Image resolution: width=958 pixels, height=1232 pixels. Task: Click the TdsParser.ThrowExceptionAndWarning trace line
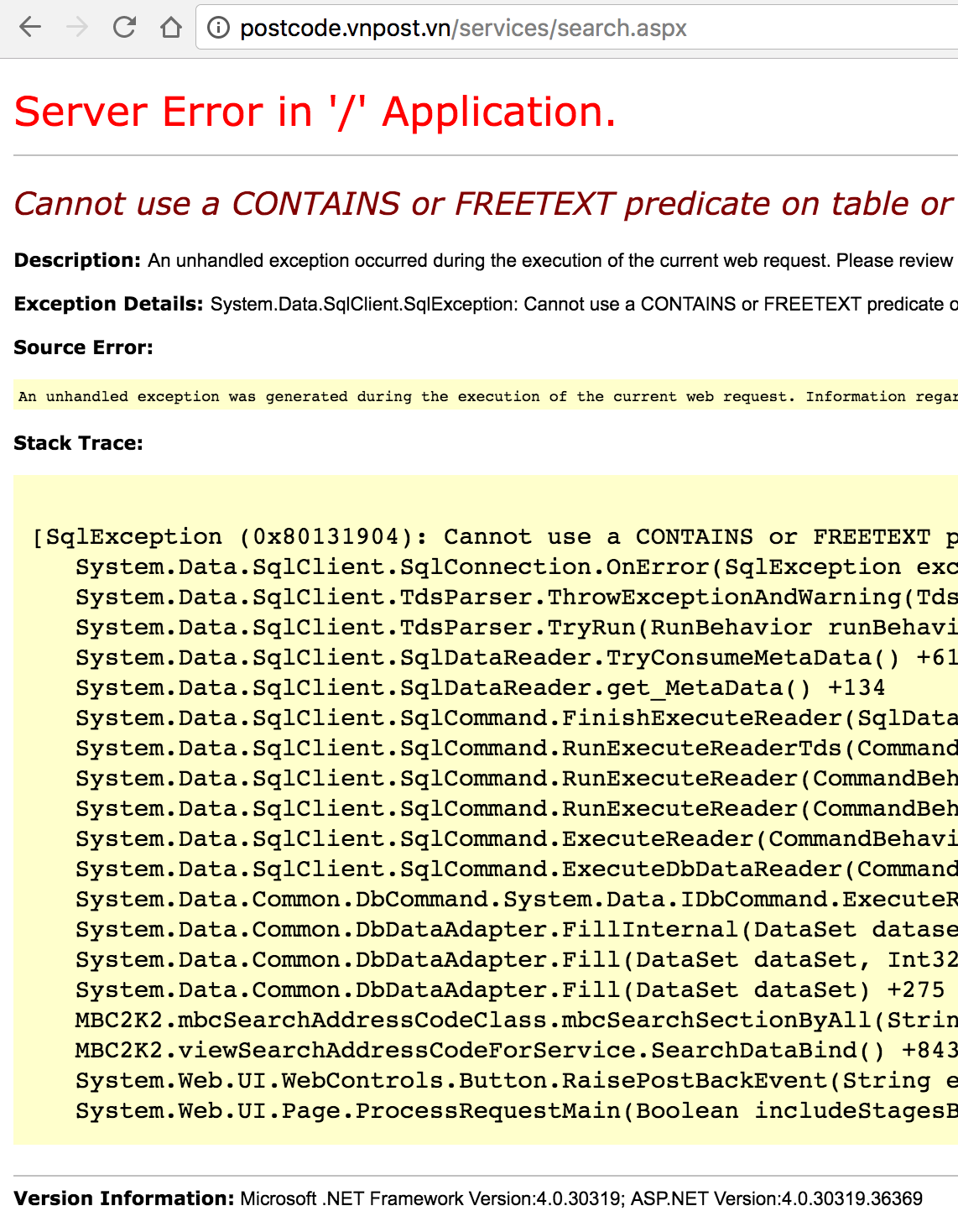(x=515, y=598)
